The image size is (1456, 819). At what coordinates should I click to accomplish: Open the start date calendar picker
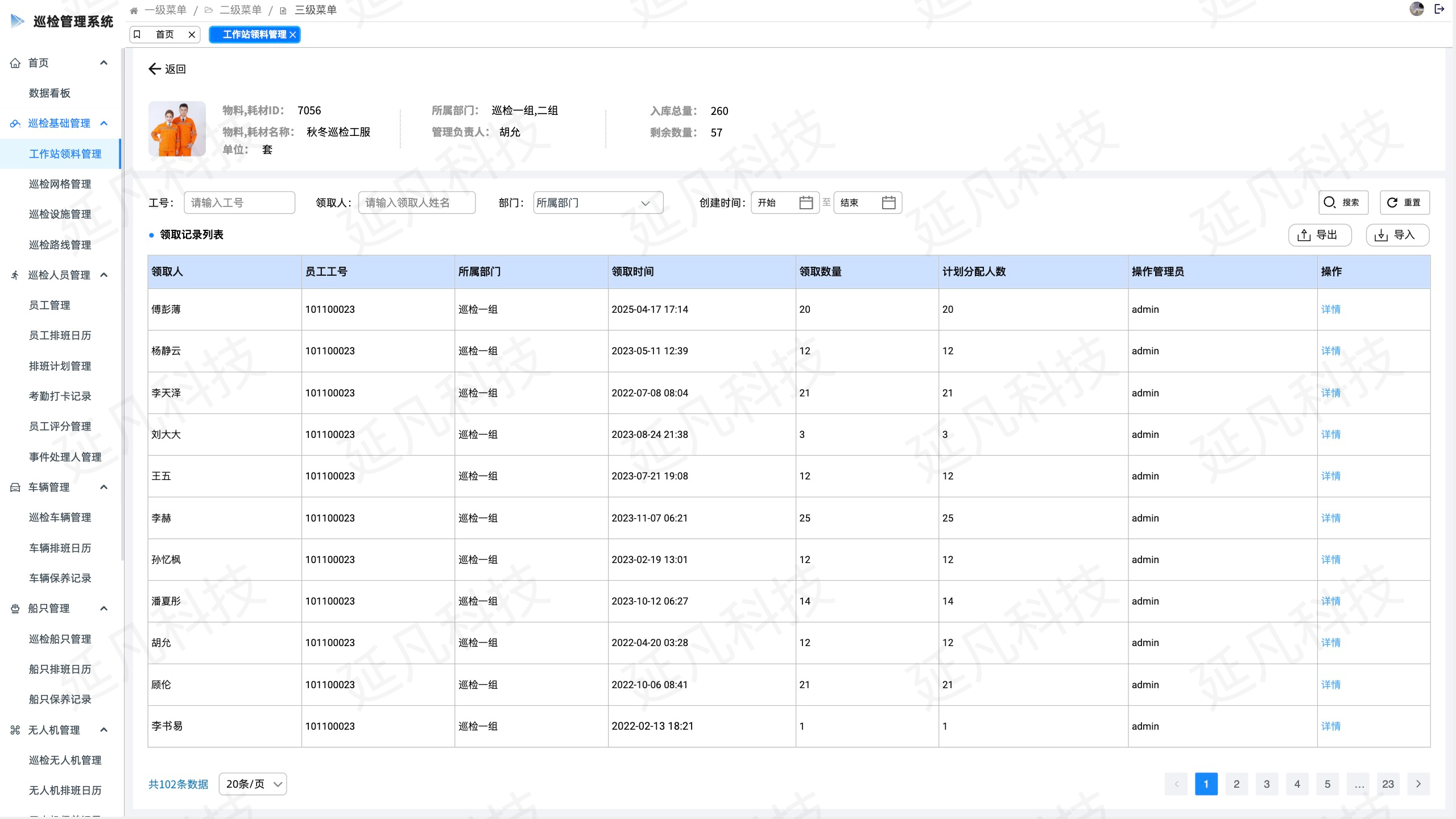805,202
